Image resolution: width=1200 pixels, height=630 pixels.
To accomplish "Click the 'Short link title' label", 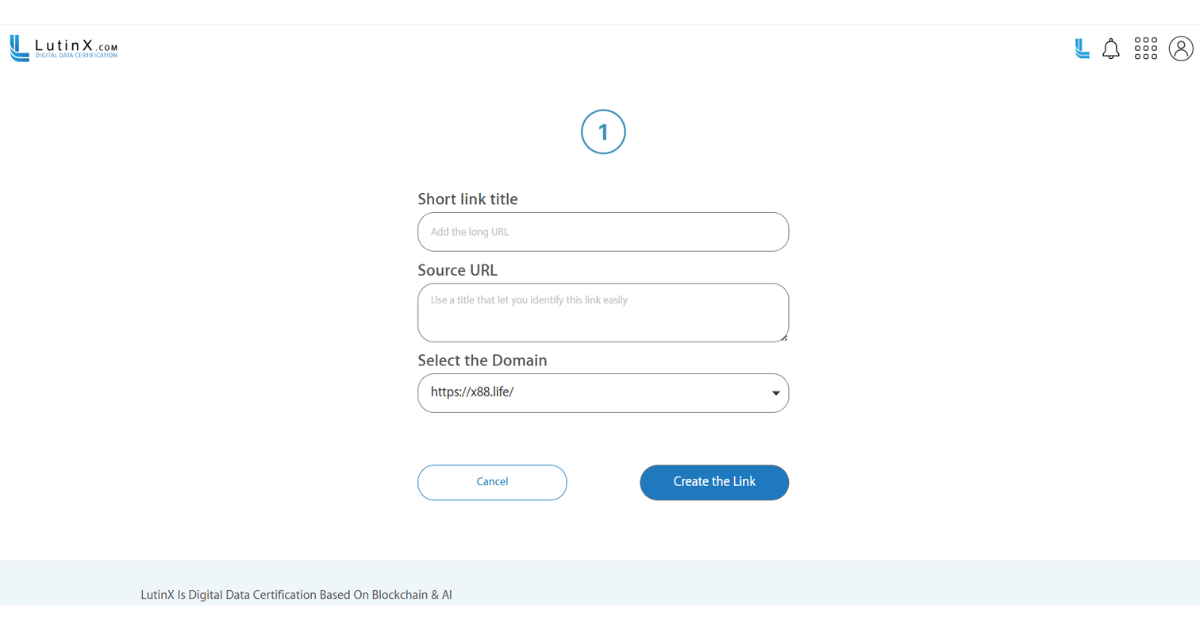I will [x=468, y=199].
